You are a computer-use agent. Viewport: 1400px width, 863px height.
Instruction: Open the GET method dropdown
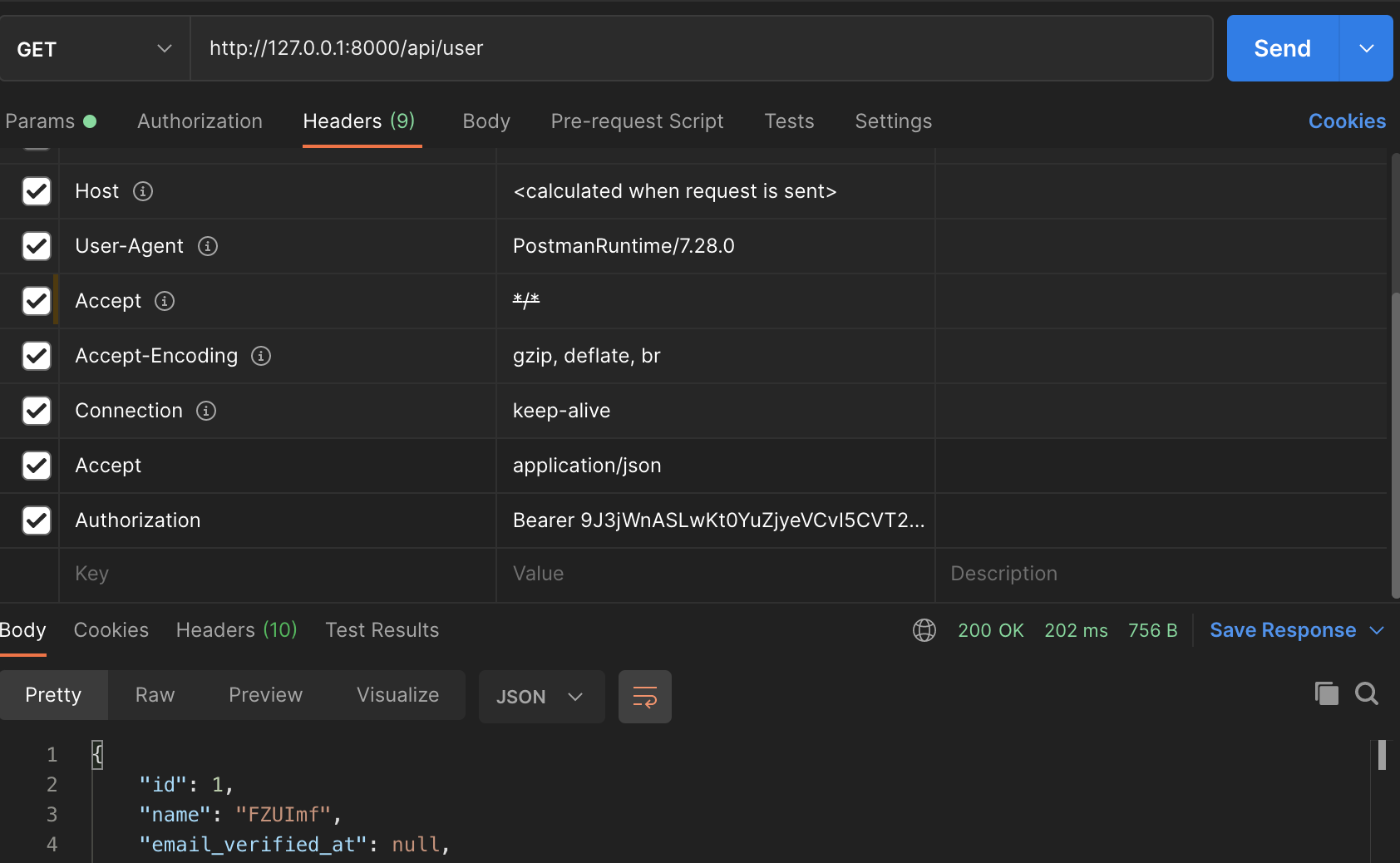[x=163, y=48]
